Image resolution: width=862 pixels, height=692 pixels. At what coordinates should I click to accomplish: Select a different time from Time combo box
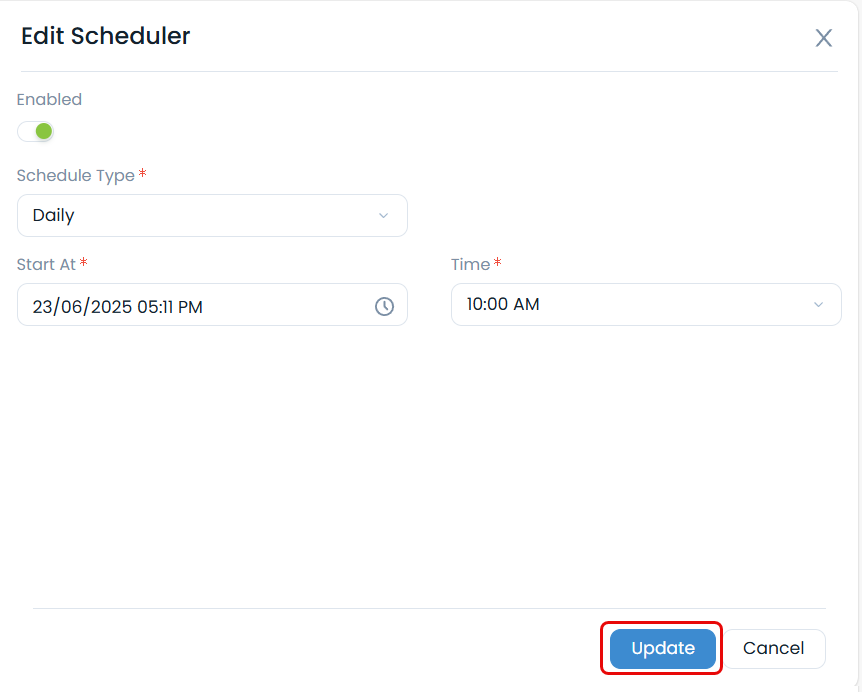point(646,304)
